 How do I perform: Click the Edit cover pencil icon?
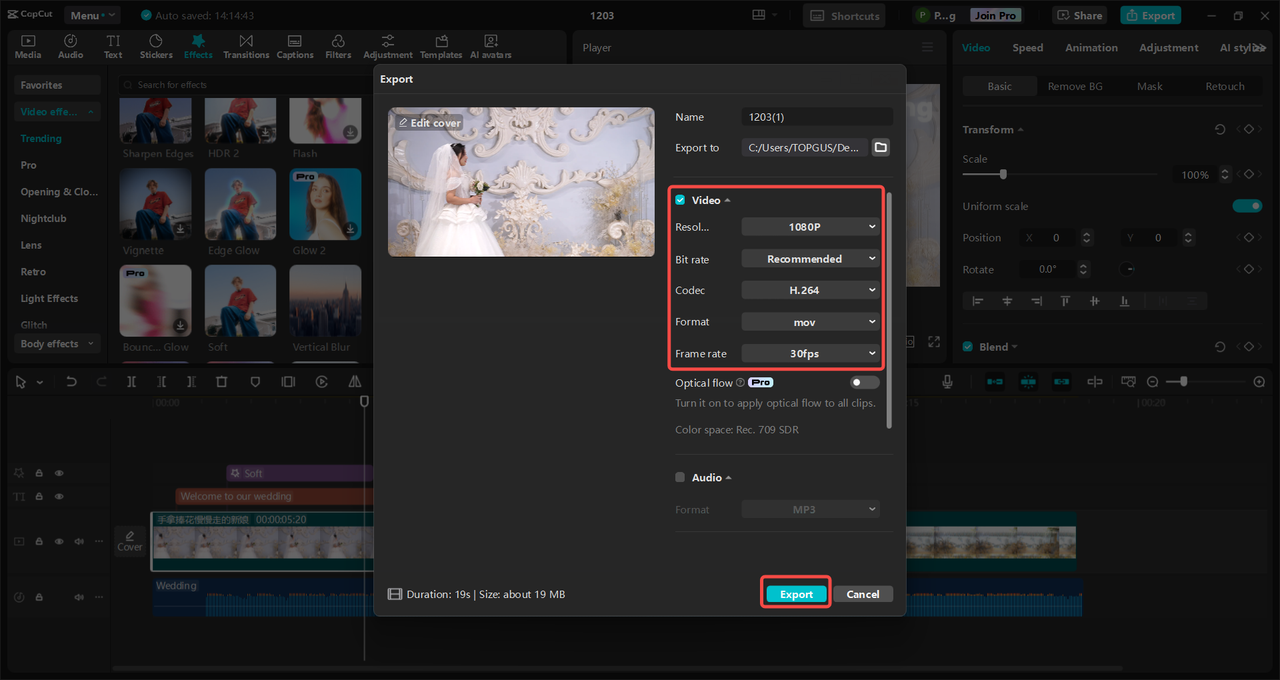(403, 123)
